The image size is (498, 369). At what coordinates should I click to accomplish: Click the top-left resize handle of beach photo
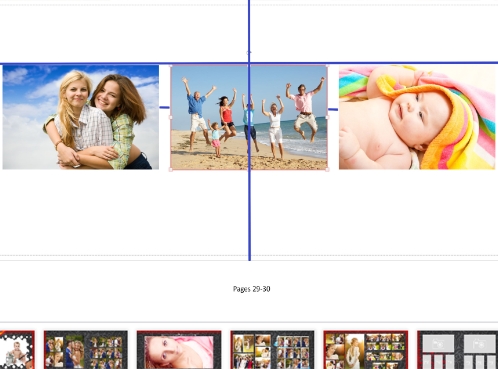click(171, 66)
